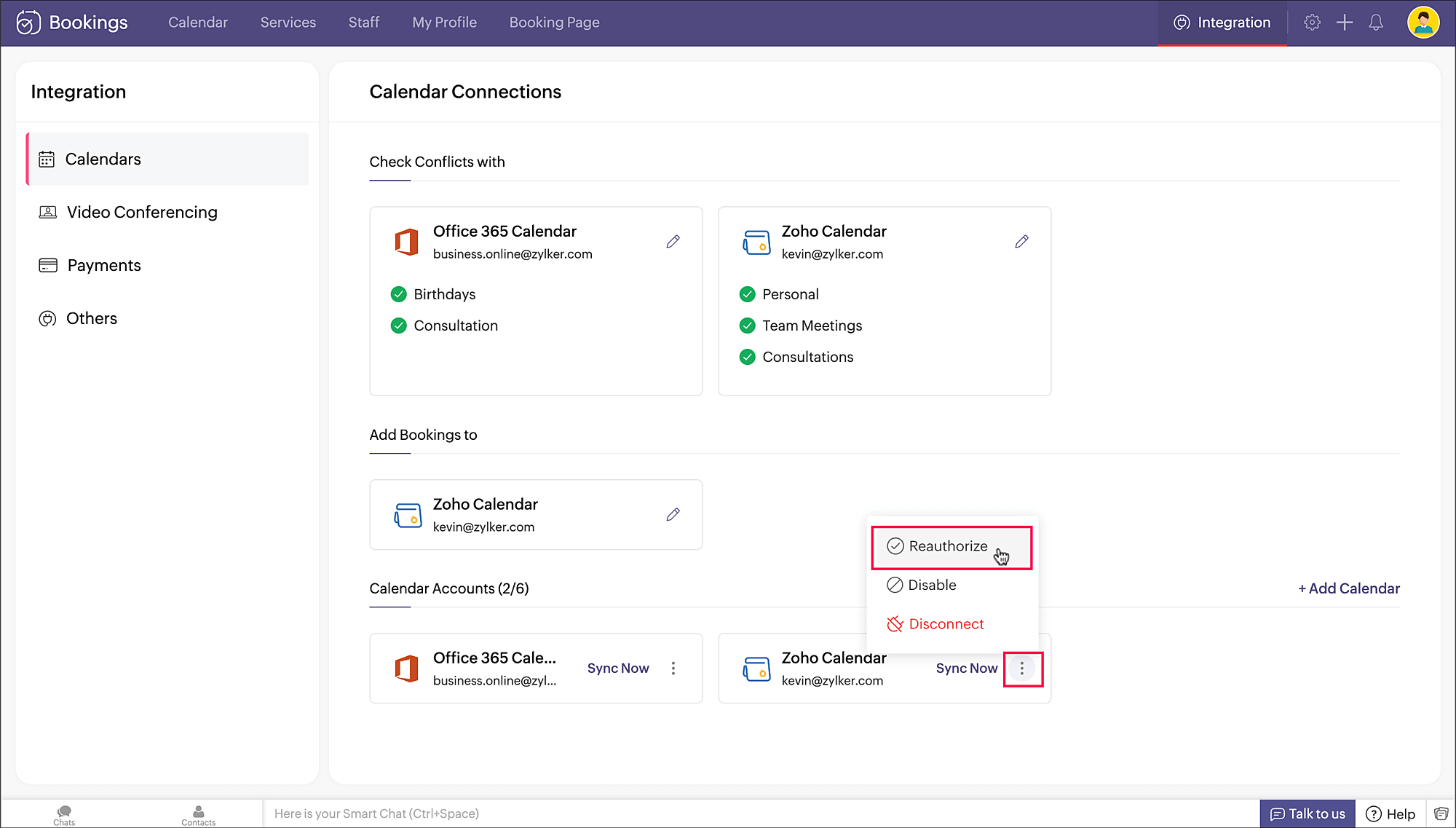The height and width of the screenshot is (828, 1456).
Task: Open the notifications bell icon
Action: (x=1376, y=23)
